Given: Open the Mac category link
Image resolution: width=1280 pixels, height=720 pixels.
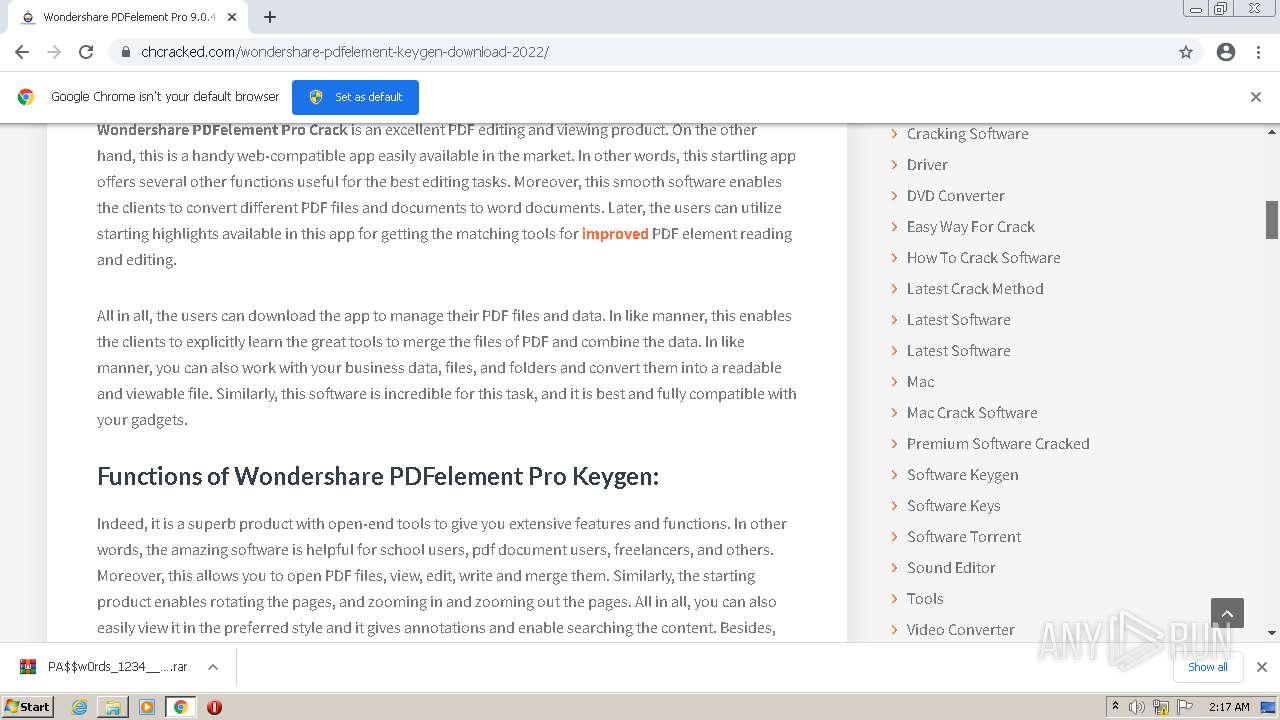Looking at the screenshot, I should (921, 382).
